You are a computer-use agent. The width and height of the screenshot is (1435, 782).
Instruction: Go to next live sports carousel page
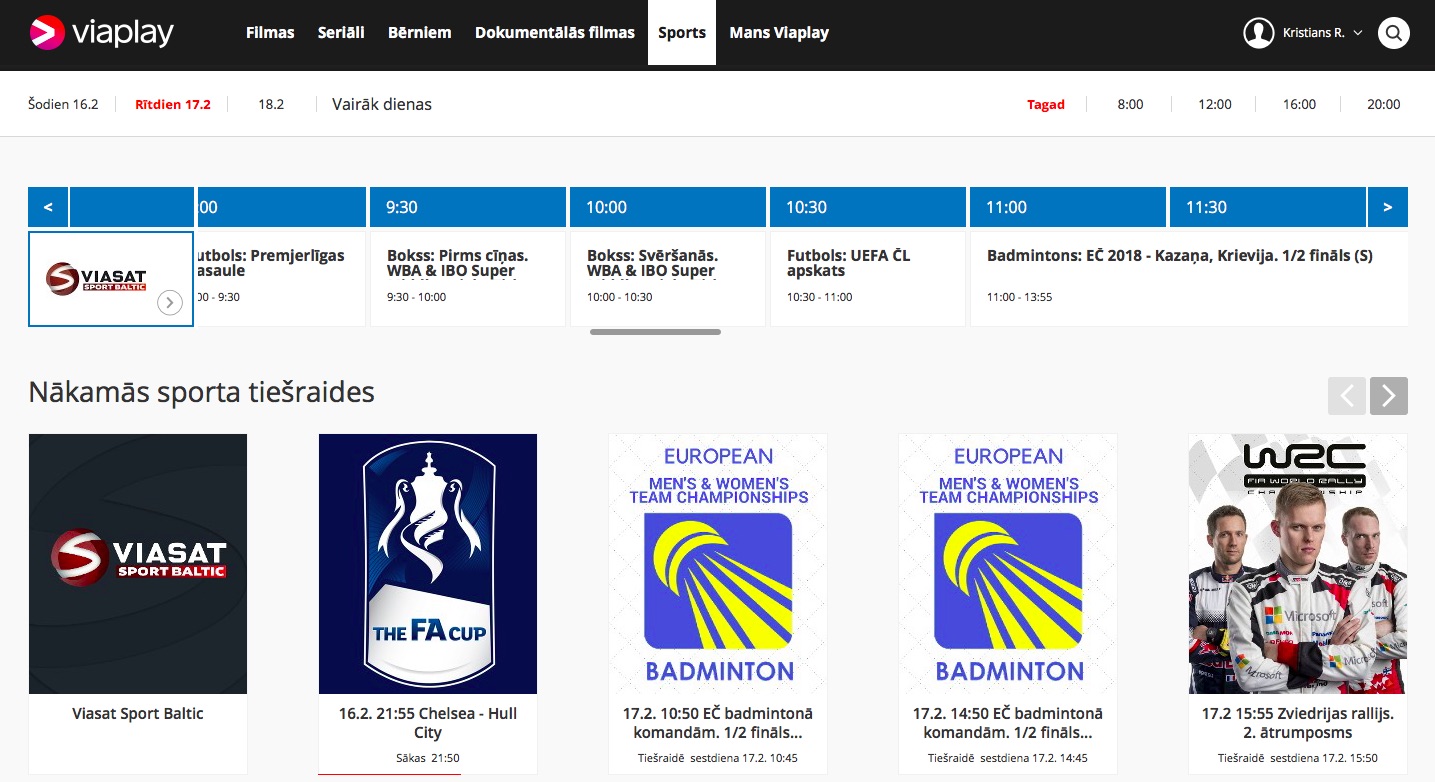pos(1389,396)
